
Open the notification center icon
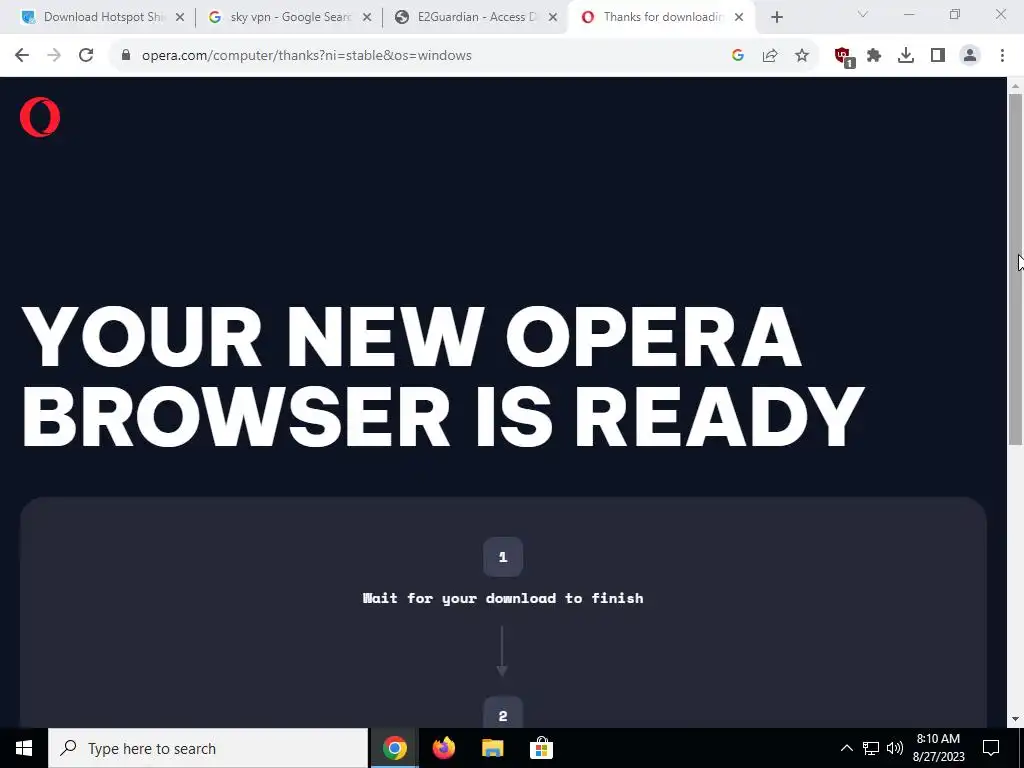[x=991, y=748]
